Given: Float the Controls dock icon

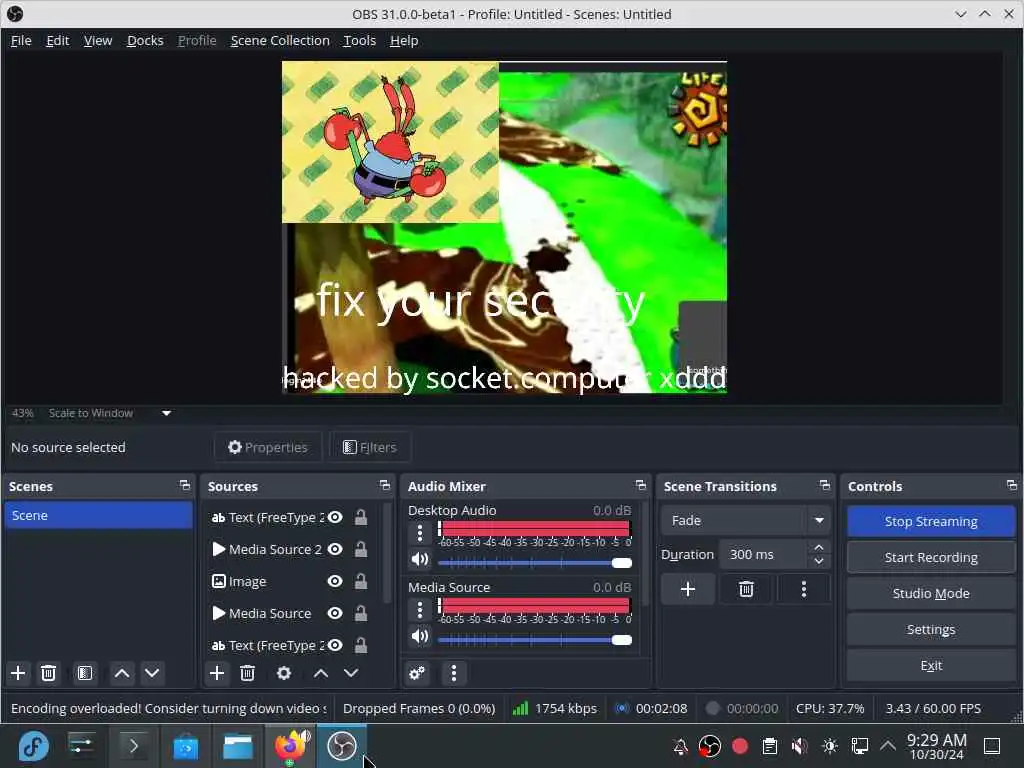Looking at the screenshot, I should point(1012,486).
